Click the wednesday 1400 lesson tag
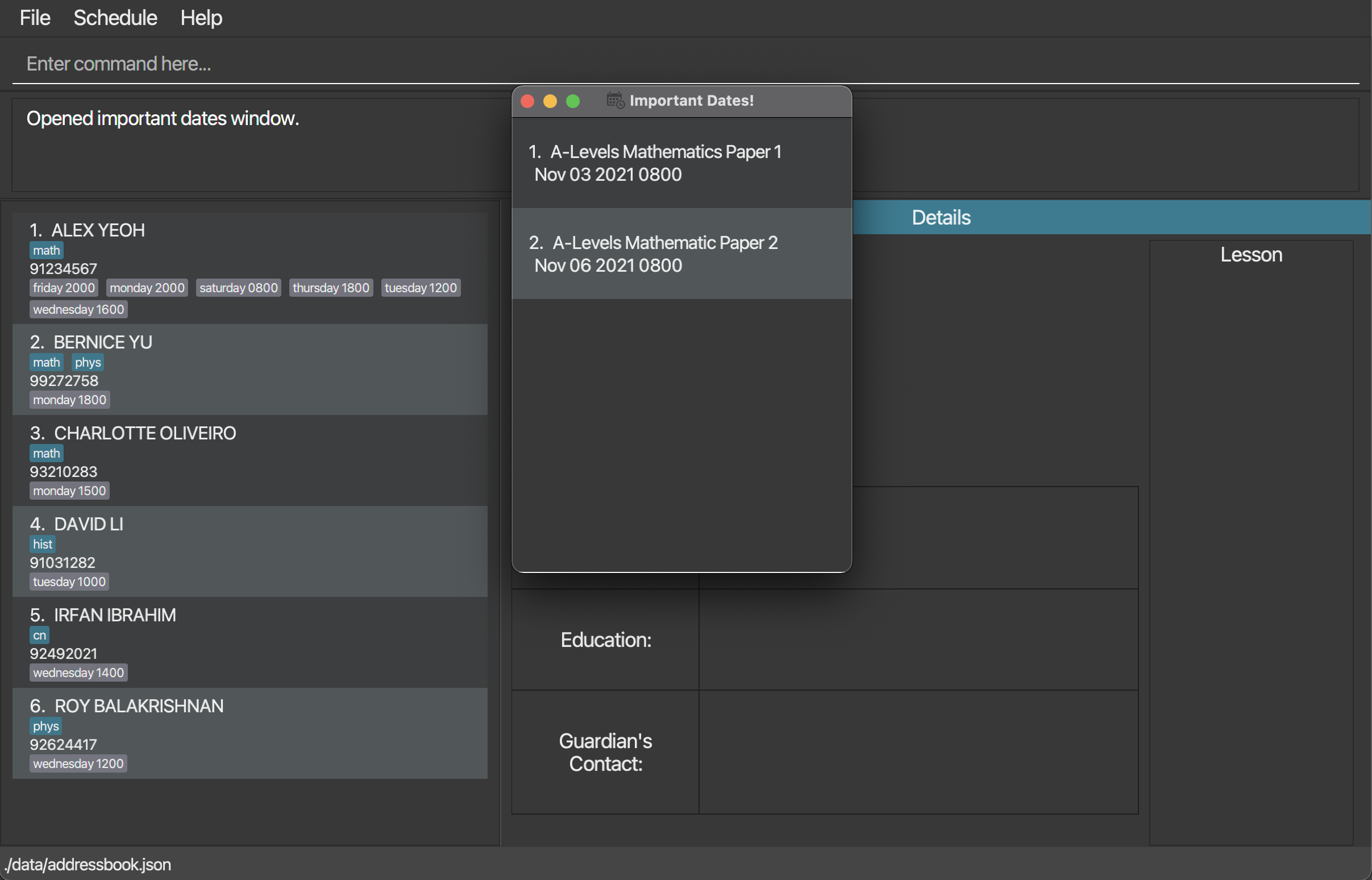 pos(79,672)
